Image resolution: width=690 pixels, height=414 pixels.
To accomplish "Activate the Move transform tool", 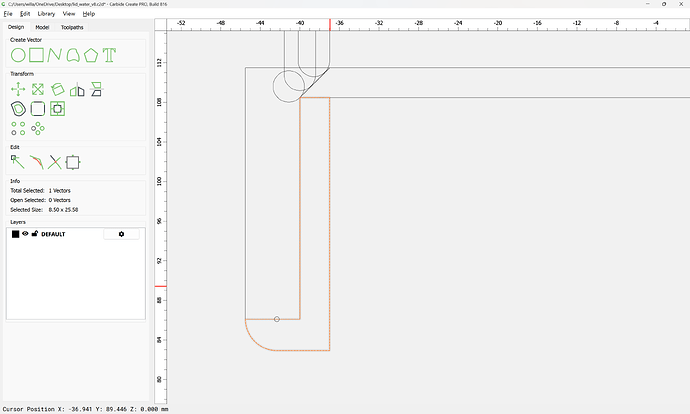I will 18,89.
